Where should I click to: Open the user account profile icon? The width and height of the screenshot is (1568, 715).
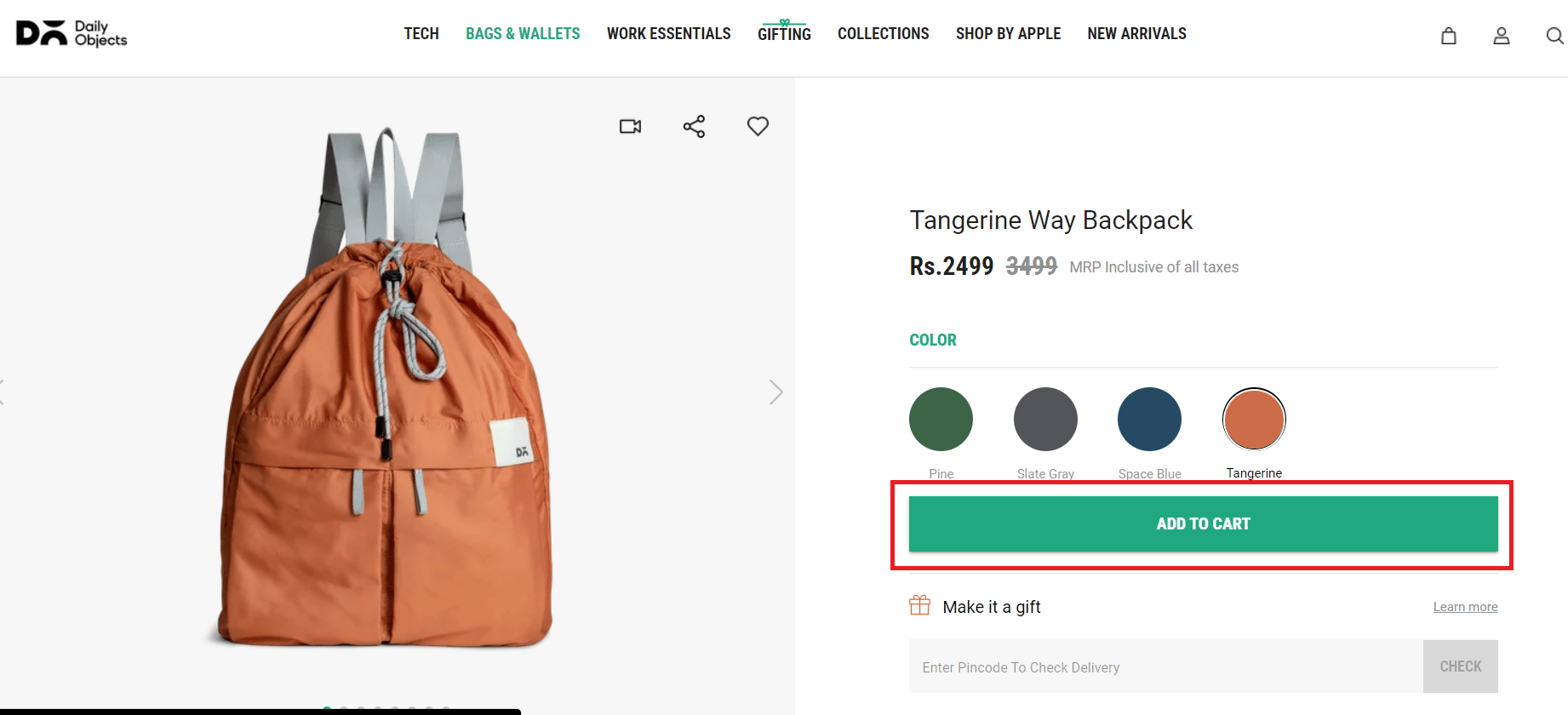point(1501,36)
